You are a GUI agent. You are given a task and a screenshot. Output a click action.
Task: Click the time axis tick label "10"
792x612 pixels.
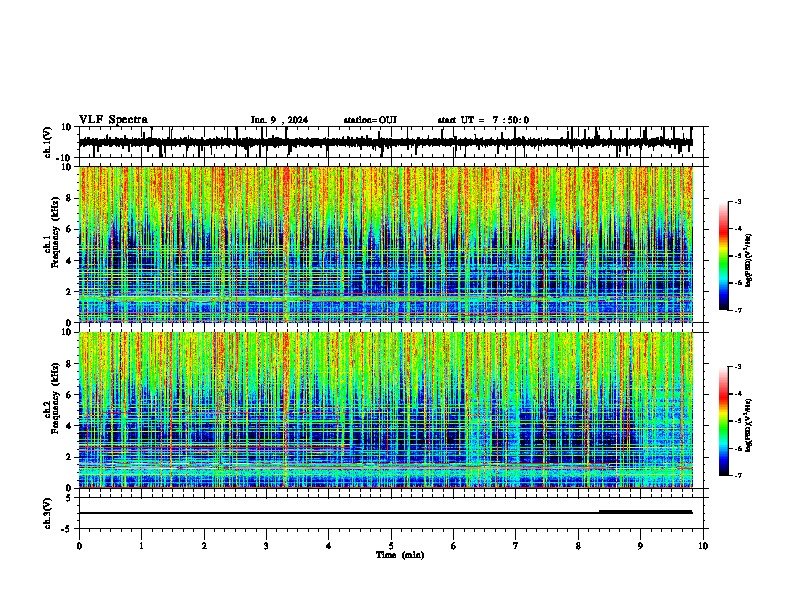tap(703, 546)
